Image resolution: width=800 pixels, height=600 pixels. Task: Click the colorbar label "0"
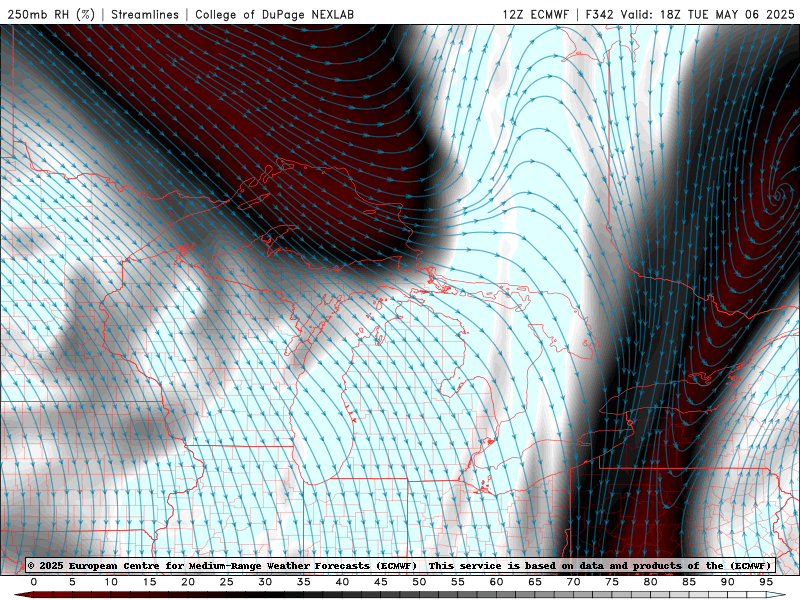(x=34, y=582)
